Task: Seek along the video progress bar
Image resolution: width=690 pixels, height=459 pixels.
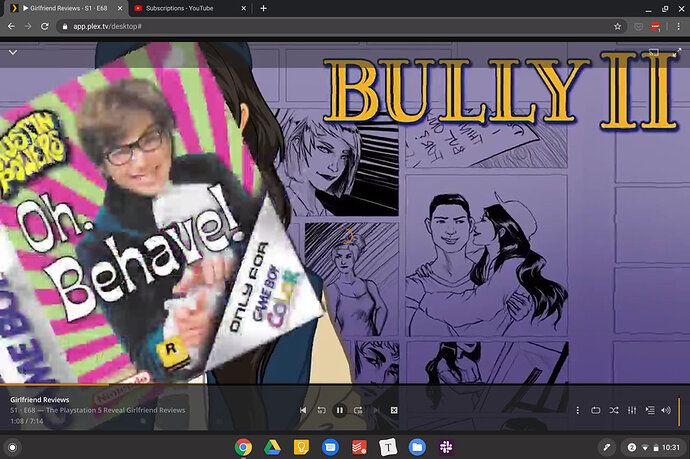Action: [x=345, y=385]
